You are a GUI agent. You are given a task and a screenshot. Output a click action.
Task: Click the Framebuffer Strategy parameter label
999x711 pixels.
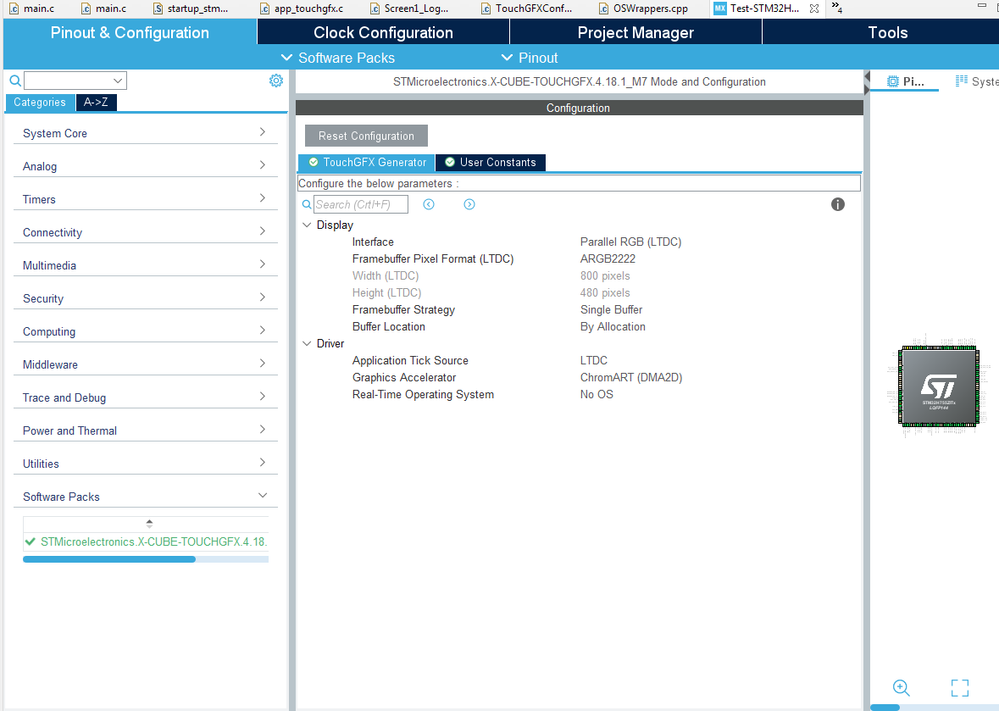[x=404, y=310]
